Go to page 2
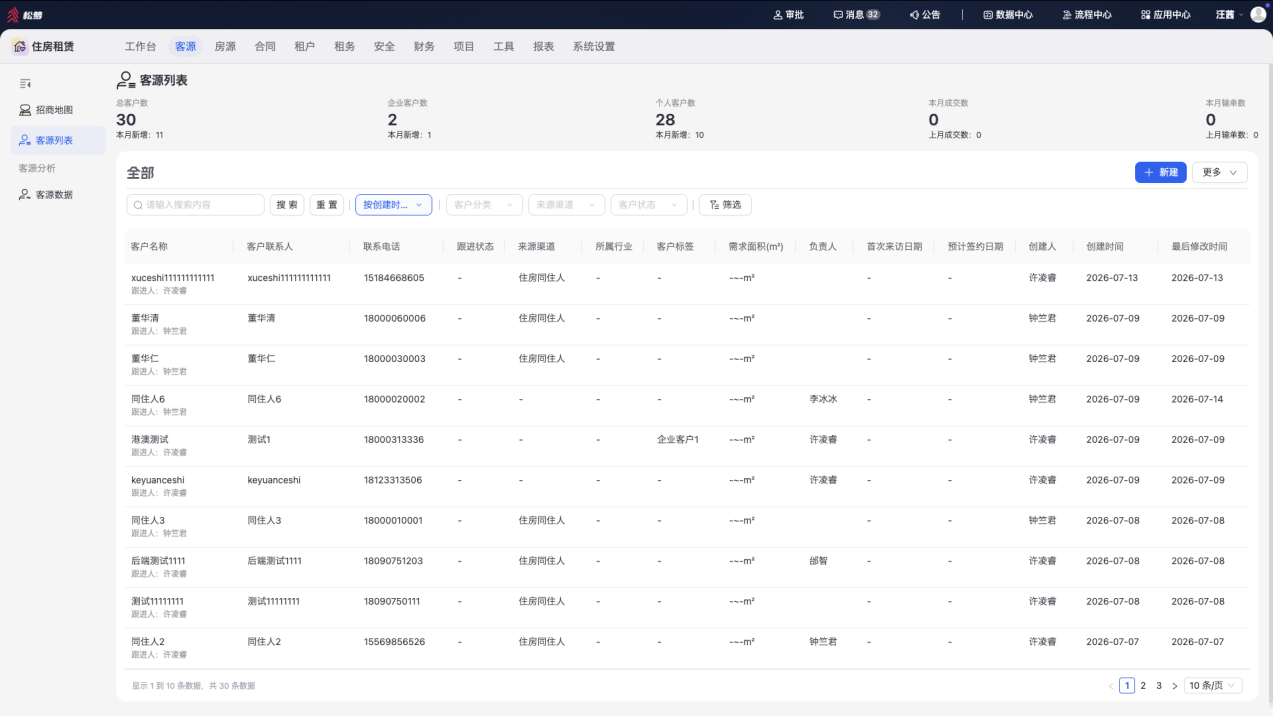 1143,686
